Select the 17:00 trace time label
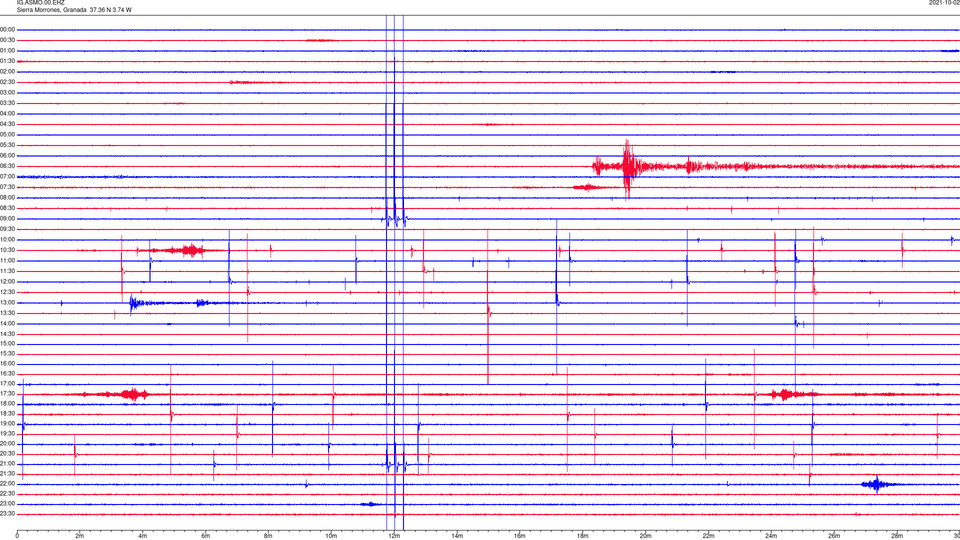This screenshot has height=540, width=960. (8, 384)
